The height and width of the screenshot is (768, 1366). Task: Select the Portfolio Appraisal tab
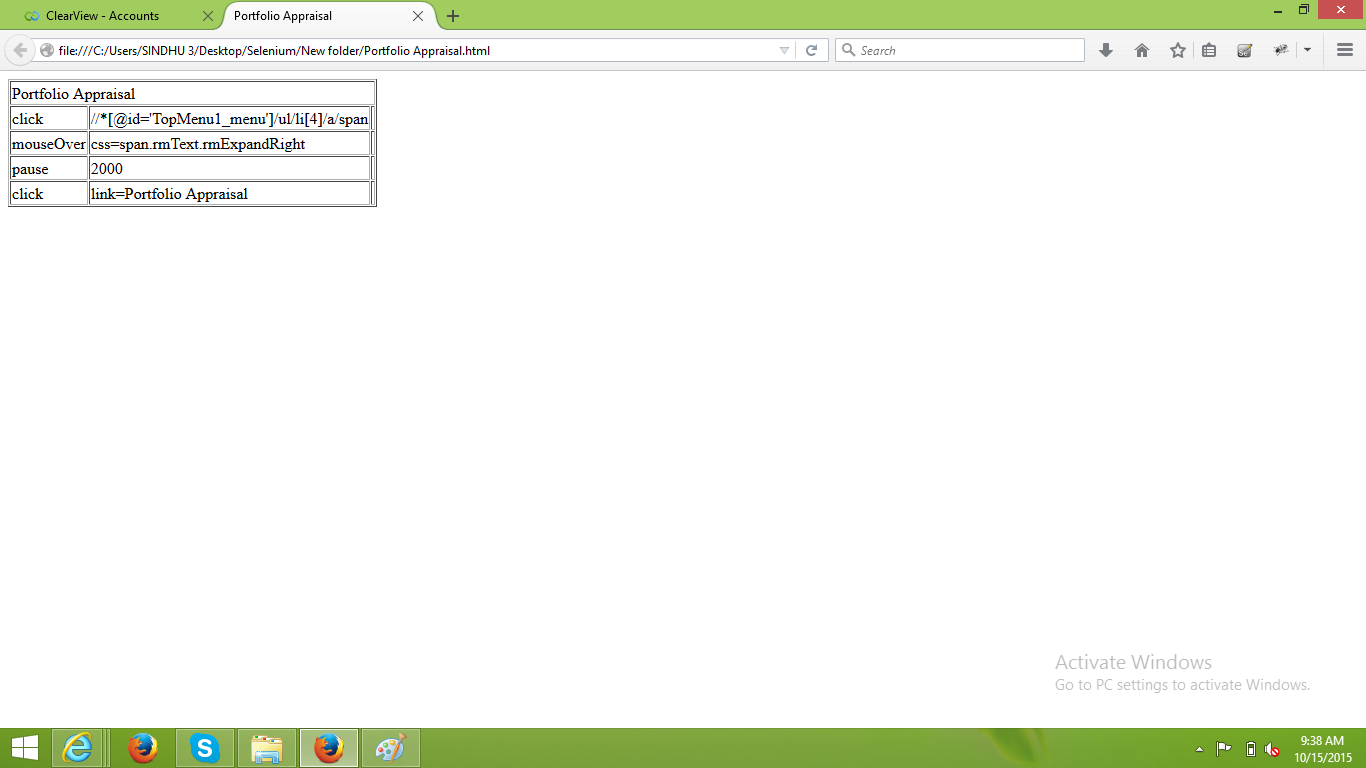coord(283,16)
